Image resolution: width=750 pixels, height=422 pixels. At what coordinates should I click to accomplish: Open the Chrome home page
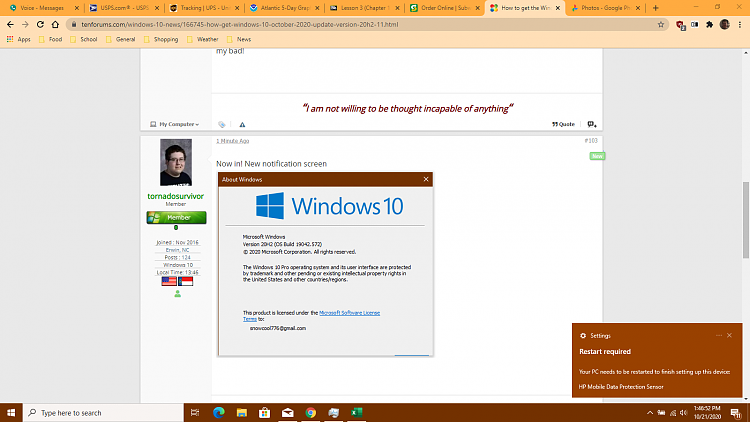55,24
